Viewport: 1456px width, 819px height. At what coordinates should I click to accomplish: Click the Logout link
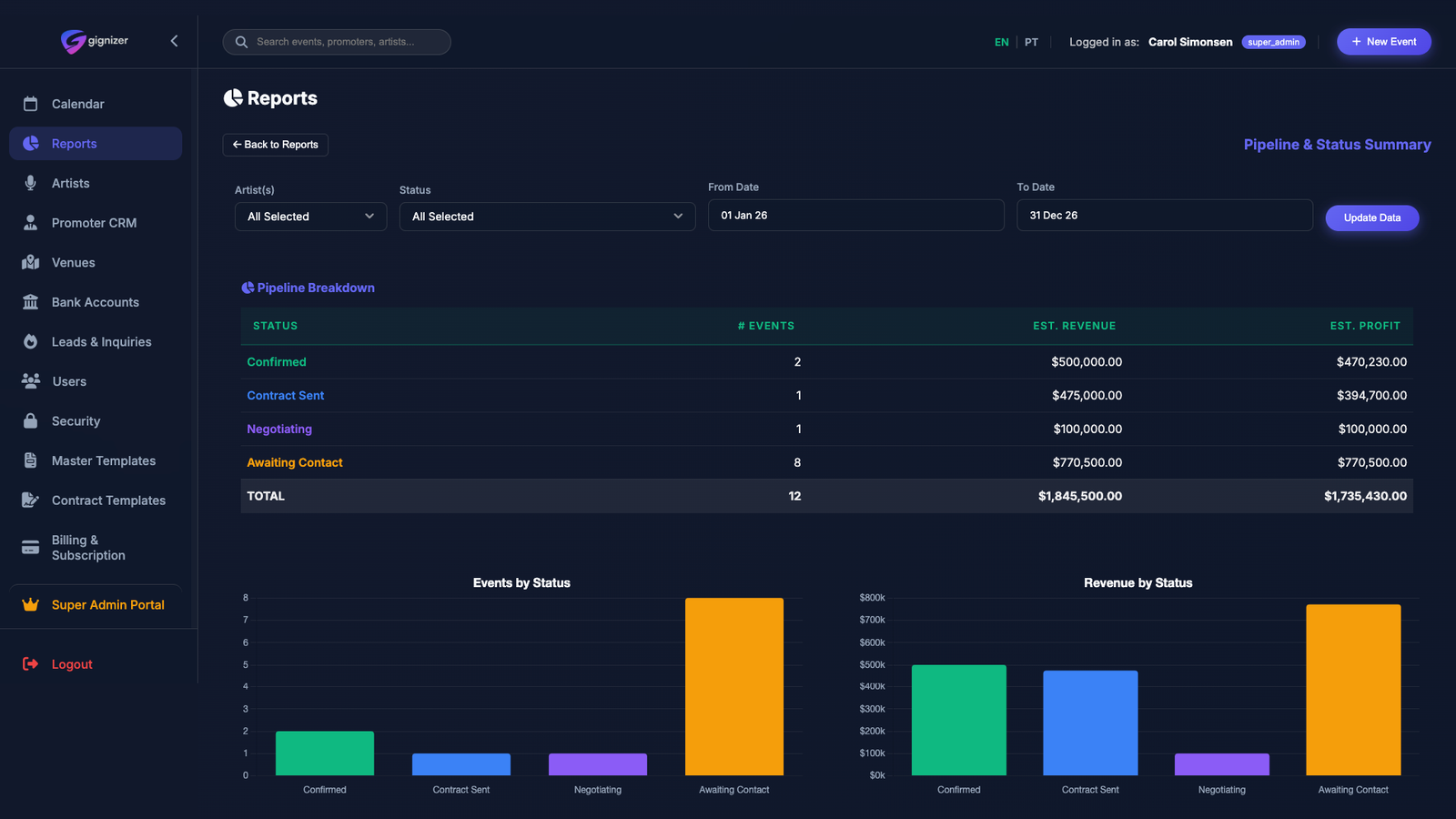tap(72, 664)
